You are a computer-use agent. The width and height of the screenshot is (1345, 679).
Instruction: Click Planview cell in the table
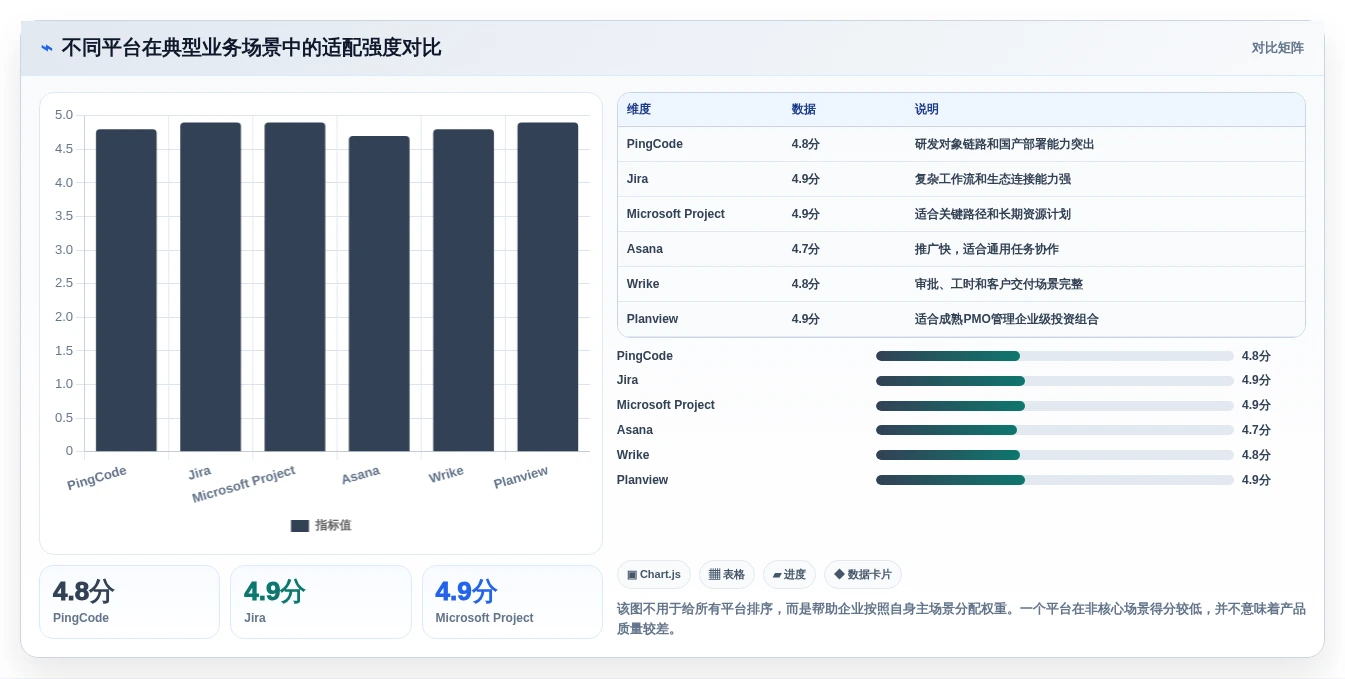(x=652, y=319)
